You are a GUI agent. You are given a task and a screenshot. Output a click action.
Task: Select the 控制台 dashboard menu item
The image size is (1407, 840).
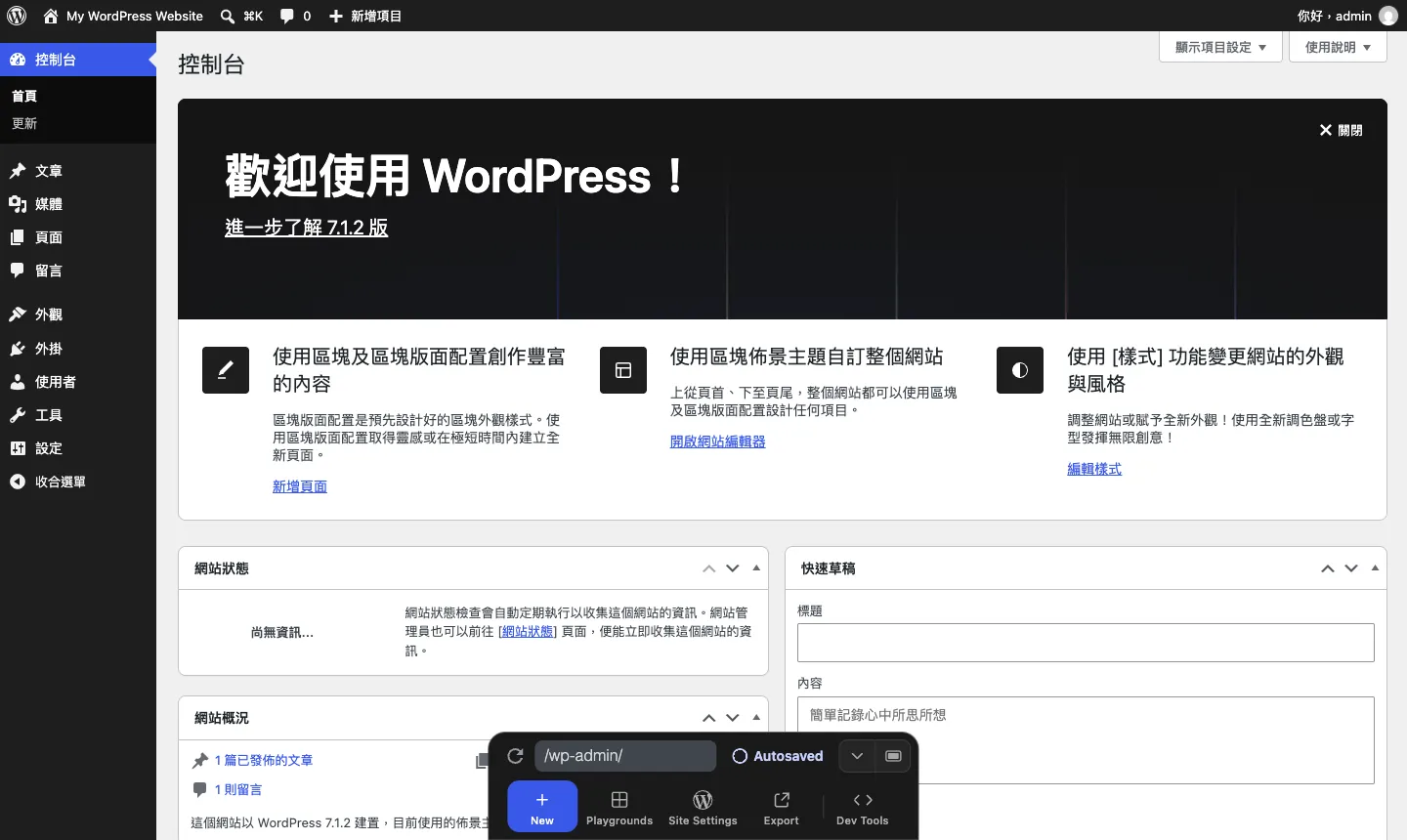78,60
